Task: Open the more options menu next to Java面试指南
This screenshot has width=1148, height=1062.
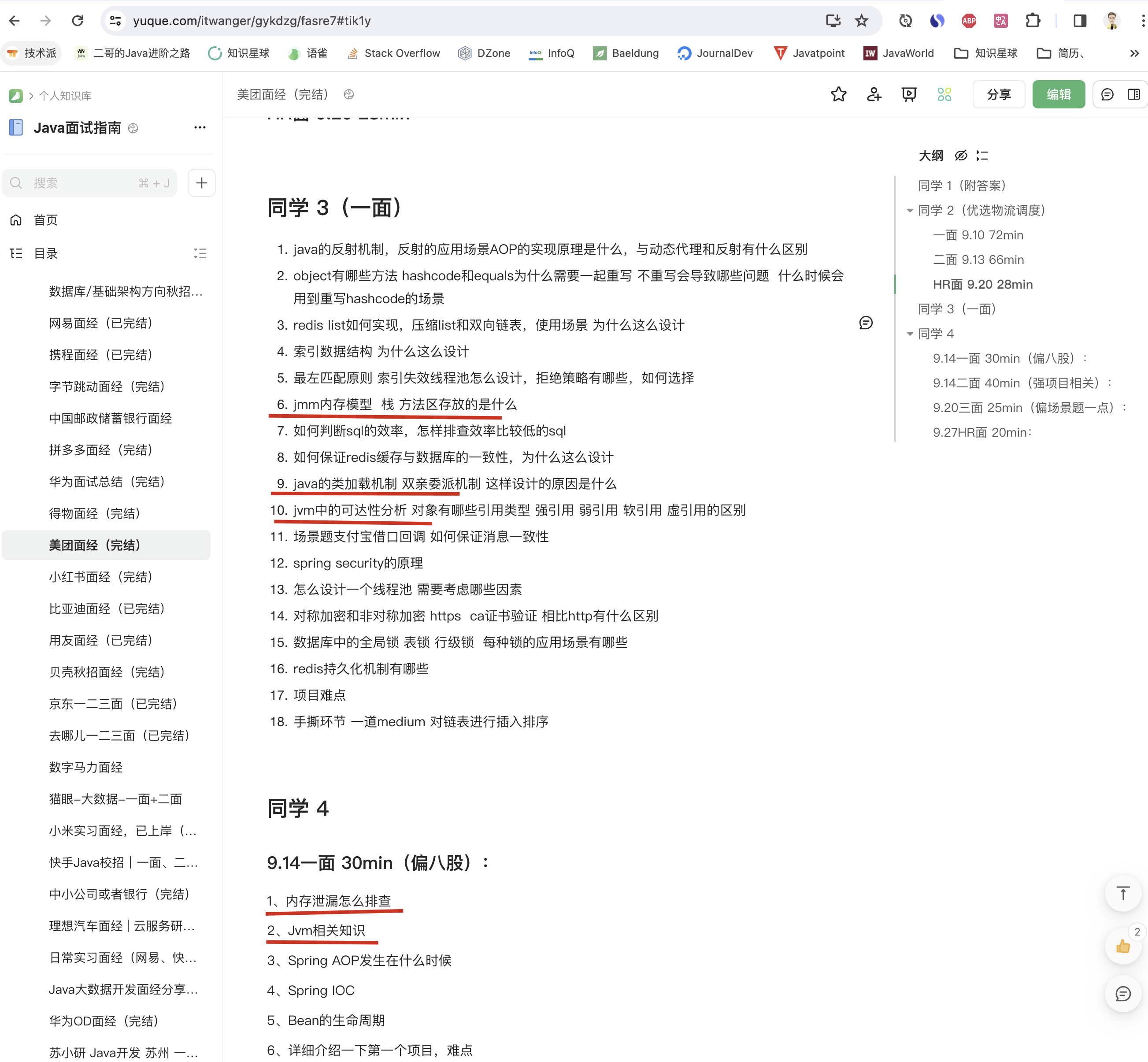Action: tap(200, 128)
